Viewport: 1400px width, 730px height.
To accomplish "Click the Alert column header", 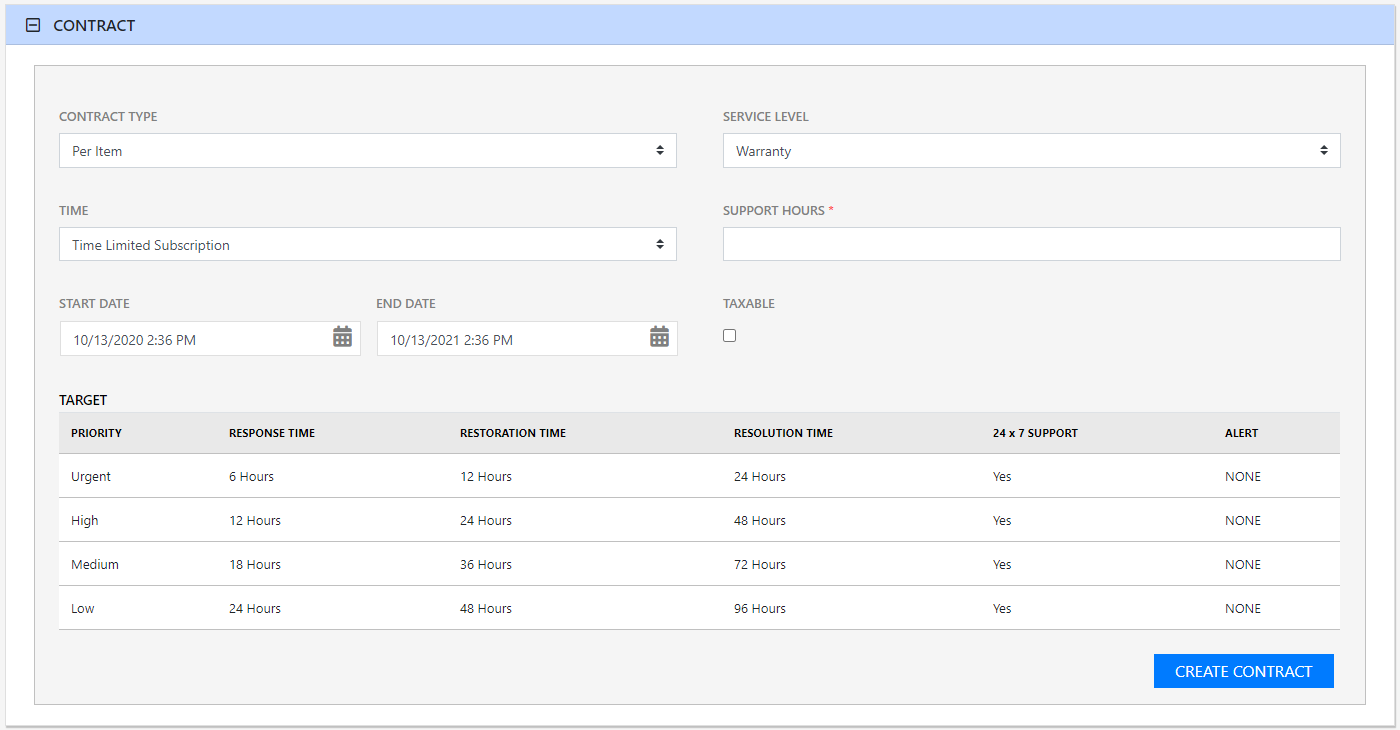I will (1241, 433).
